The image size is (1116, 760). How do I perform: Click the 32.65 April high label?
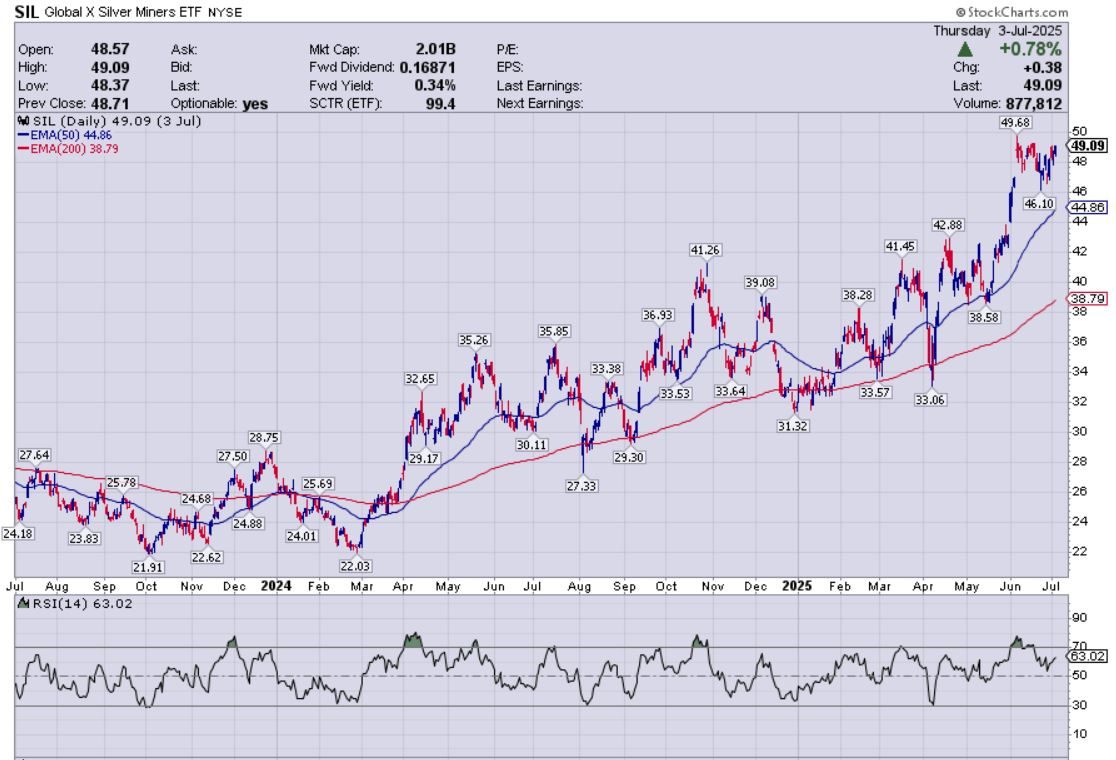(420, 379)
